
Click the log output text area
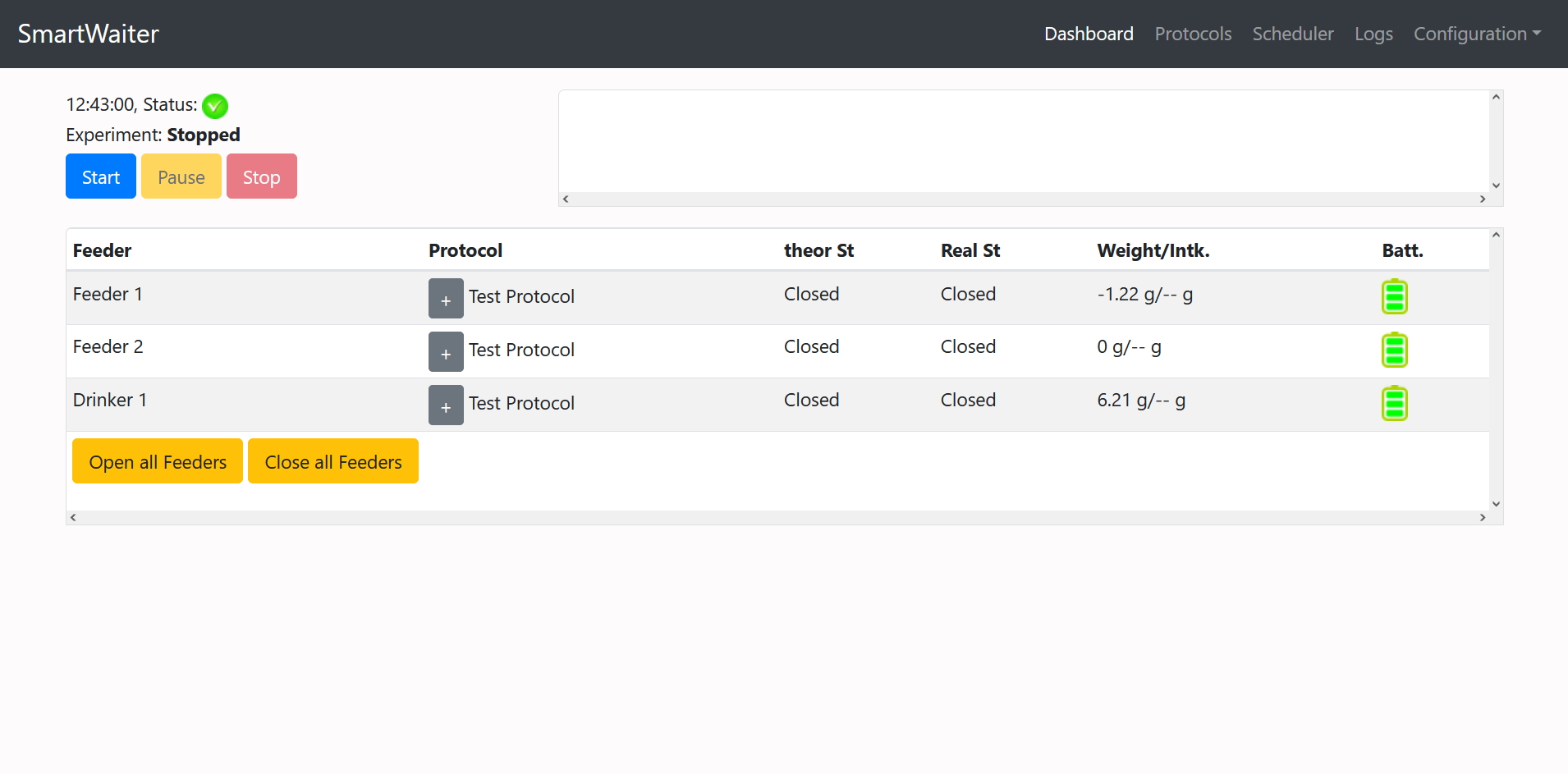point(1023,141)
